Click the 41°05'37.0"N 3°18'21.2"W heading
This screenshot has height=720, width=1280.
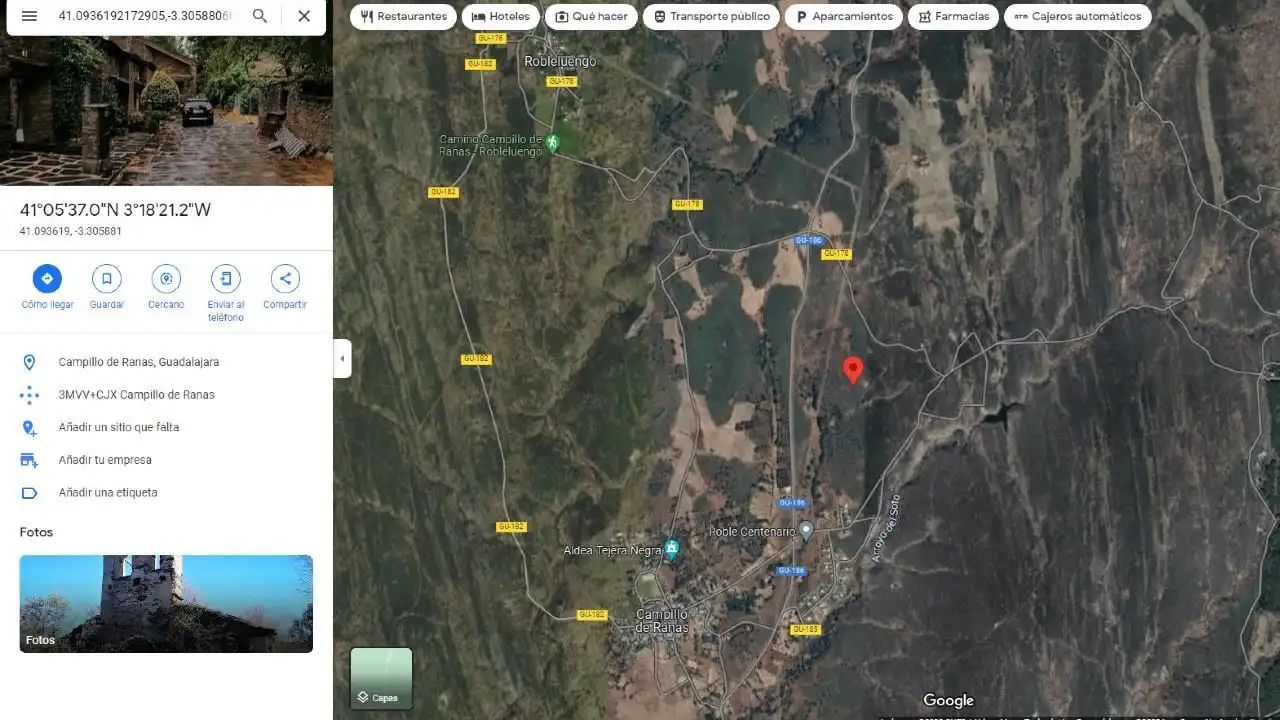pos(116,210)
